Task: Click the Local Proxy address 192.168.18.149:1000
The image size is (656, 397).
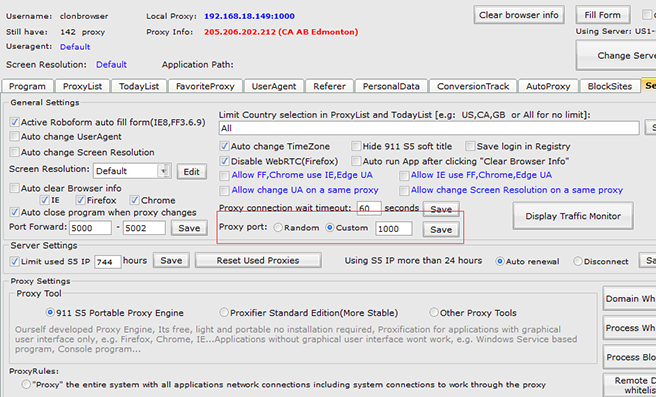Action: 249,16
